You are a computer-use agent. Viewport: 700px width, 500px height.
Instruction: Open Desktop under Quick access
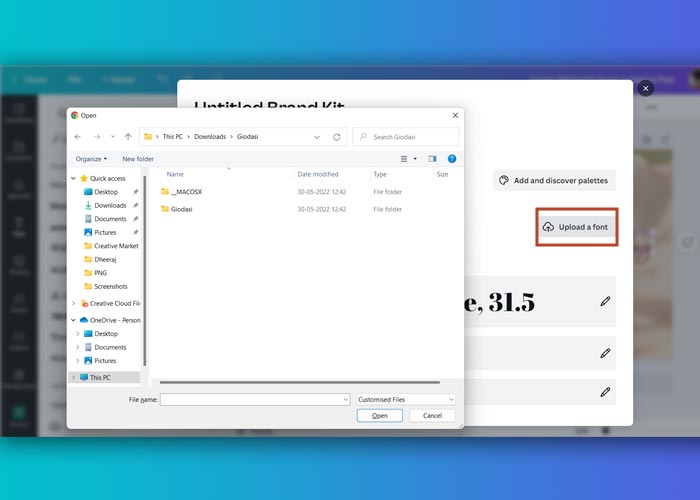pyautogui.click(x=101, y=192)
